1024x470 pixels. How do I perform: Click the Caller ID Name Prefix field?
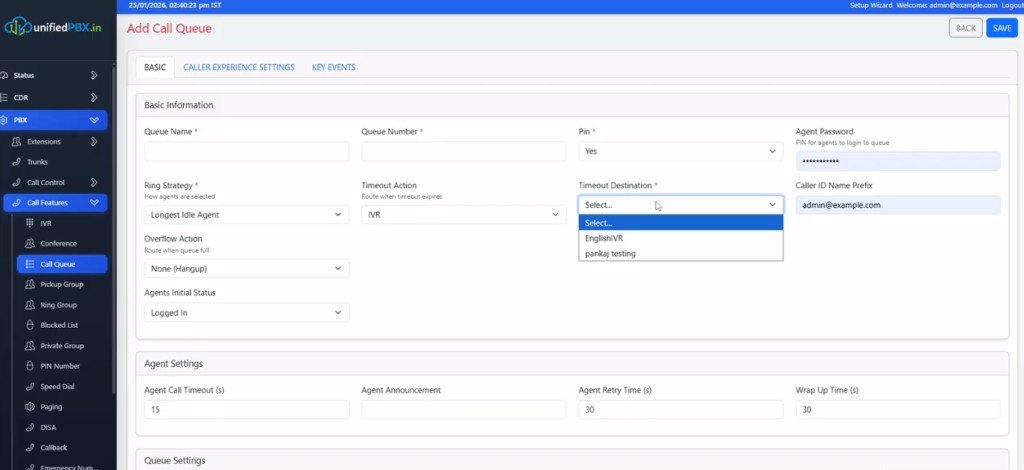(x=898, y=205)
